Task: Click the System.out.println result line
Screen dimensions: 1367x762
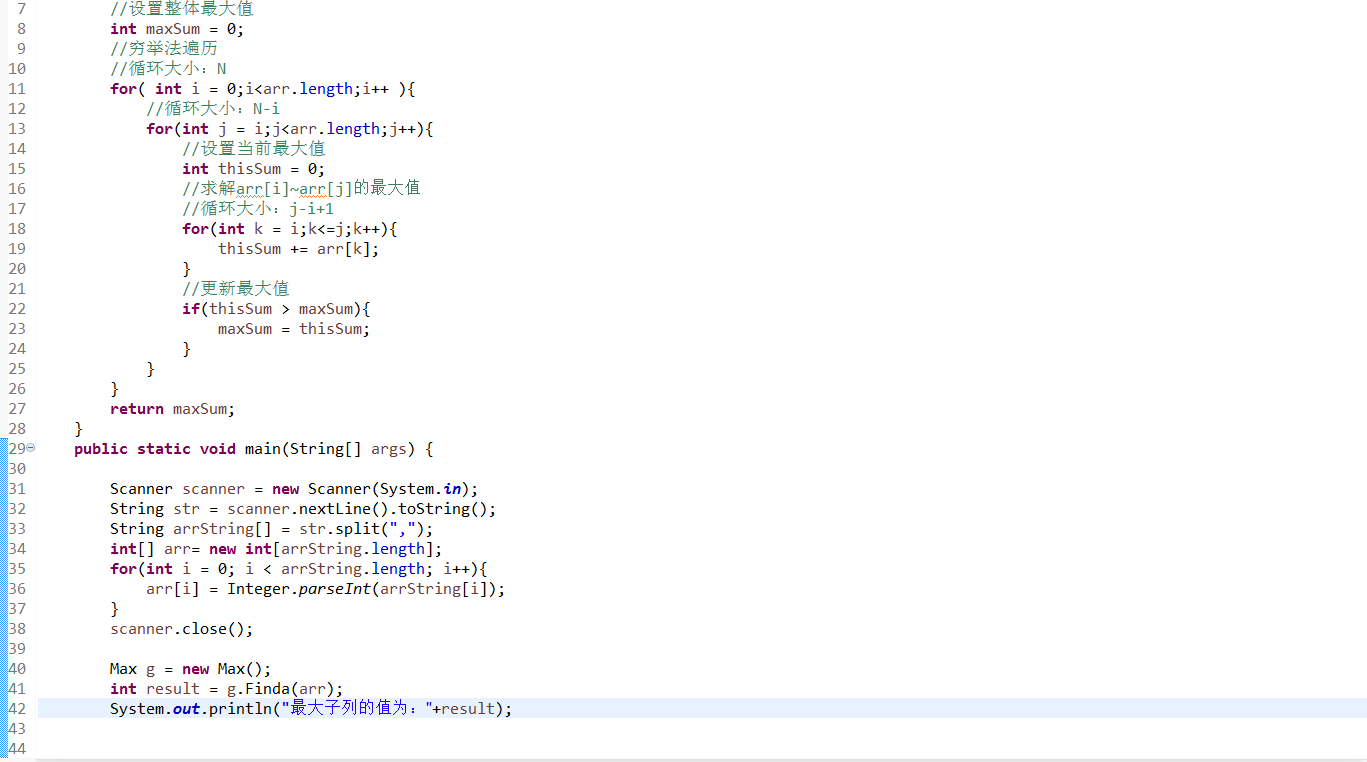Action: (x=311, y=709)
